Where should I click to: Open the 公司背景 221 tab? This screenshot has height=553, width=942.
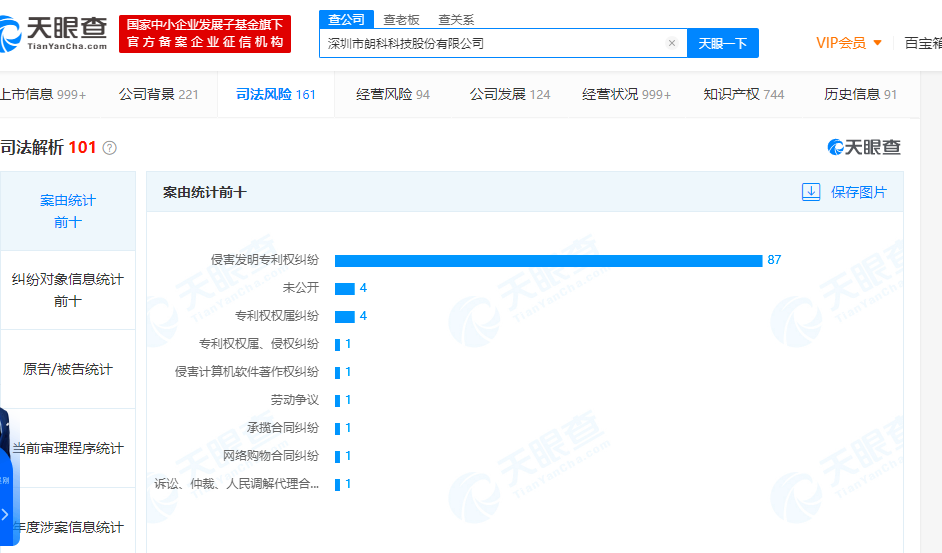159,94
